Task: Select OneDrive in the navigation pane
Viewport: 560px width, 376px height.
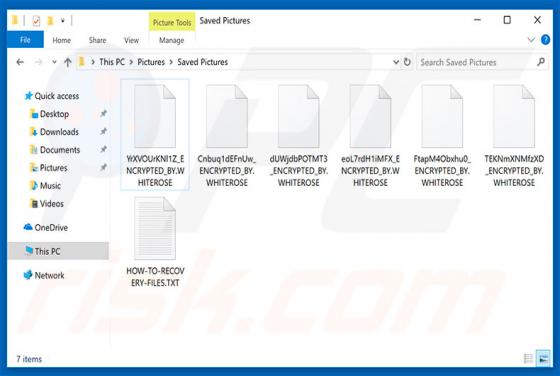Action: pyautogui.click(x=51, y=227)
